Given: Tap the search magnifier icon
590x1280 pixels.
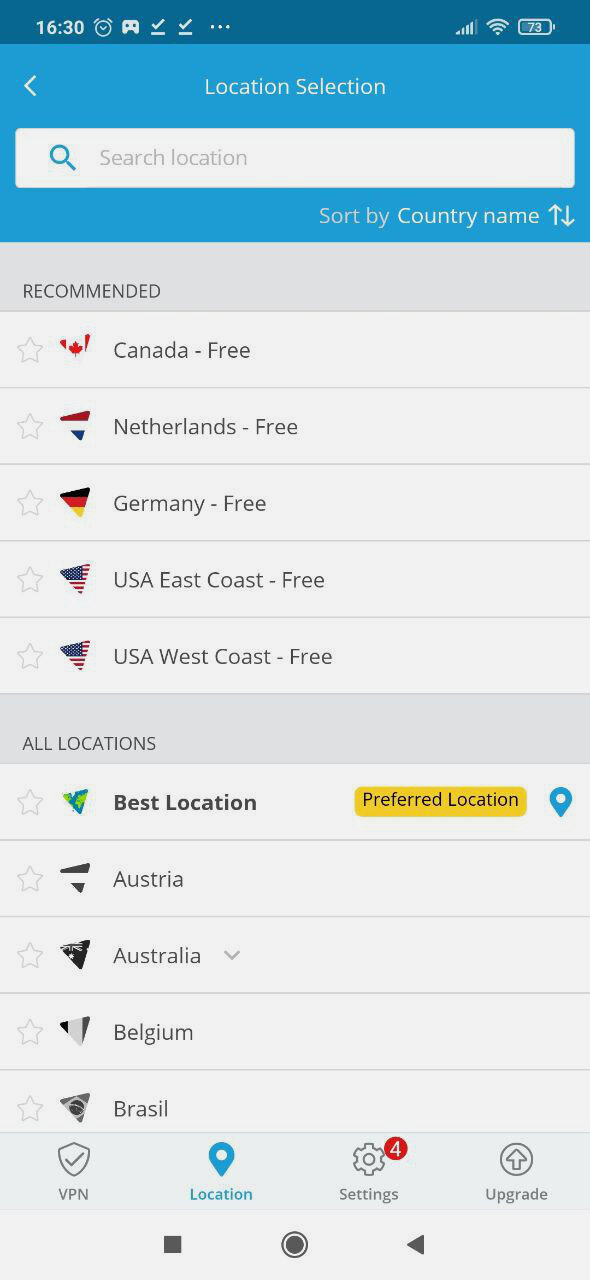Looking at the screenshot, I should pyautogui.click(x=62, y=158).
